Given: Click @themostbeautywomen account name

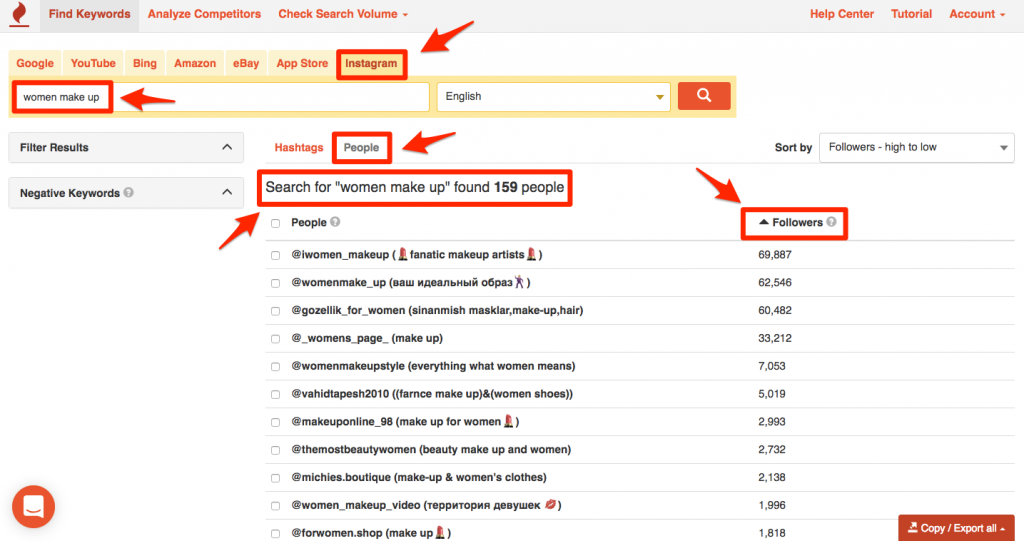Looking at the screenshot, I should tap(353, 450).
